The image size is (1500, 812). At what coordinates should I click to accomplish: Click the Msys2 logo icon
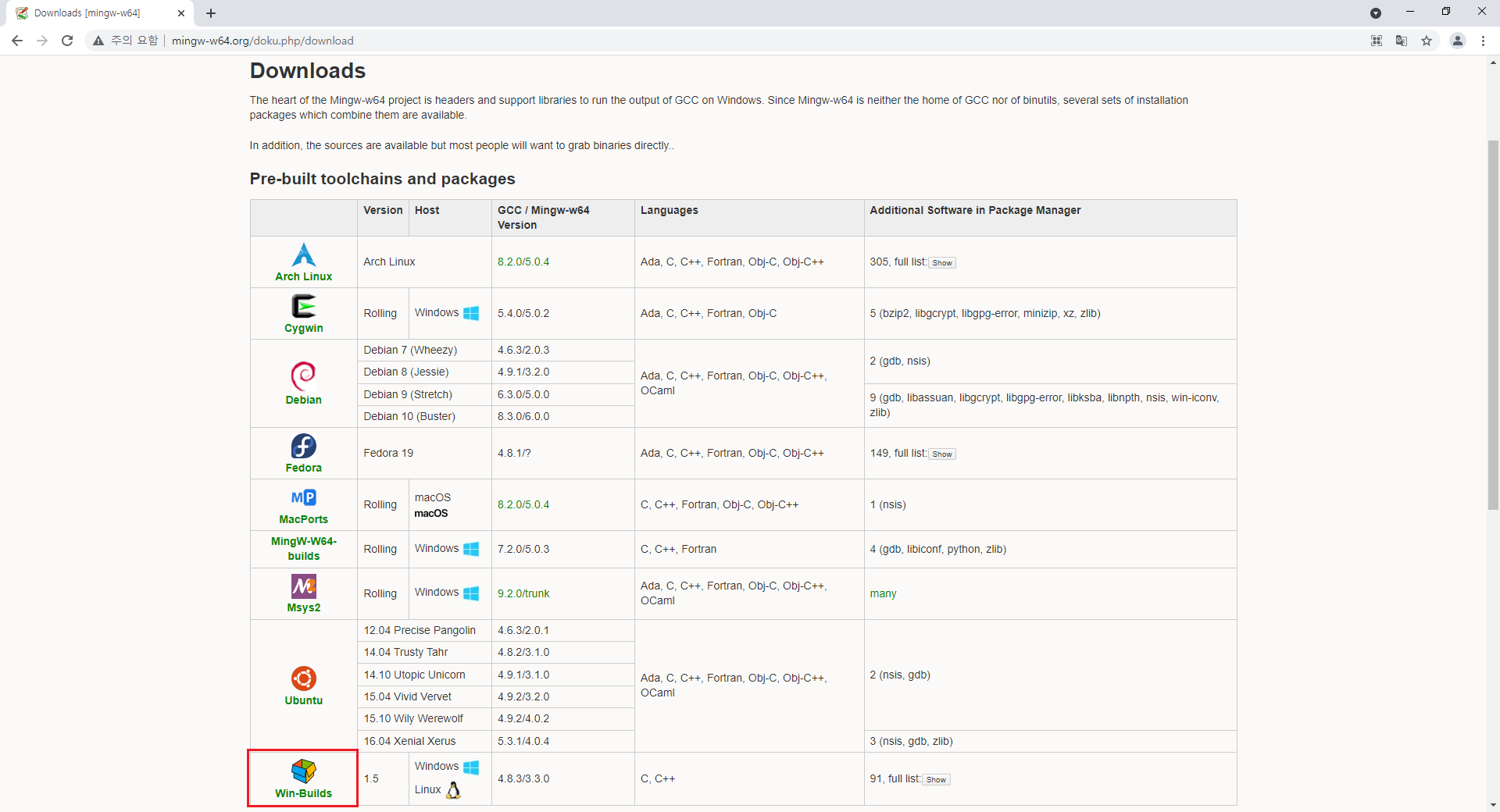[303, 586]
